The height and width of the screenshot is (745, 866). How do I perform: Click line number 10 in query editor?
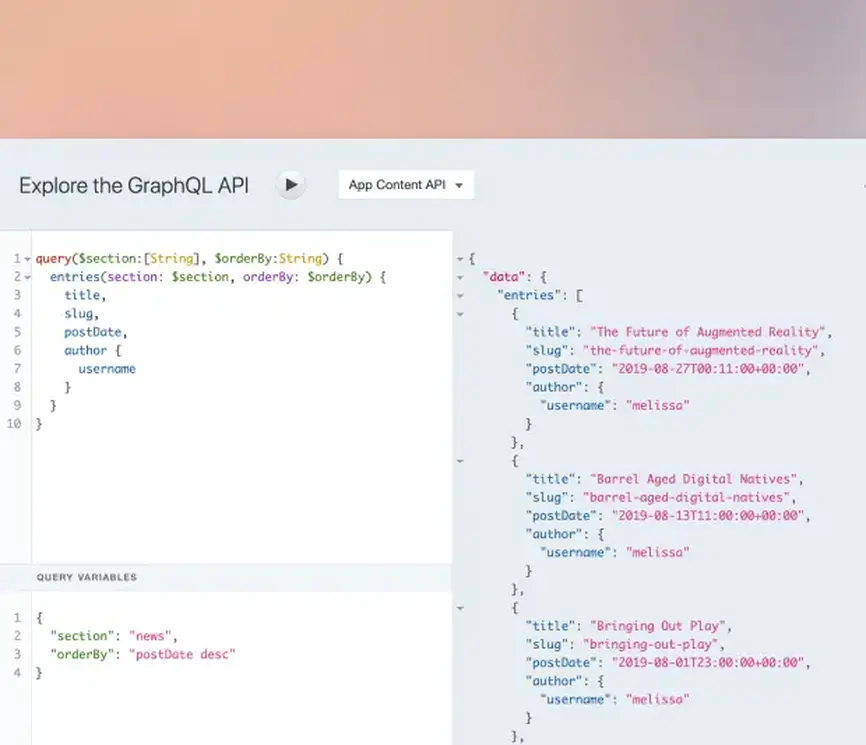tap(14, 424)
